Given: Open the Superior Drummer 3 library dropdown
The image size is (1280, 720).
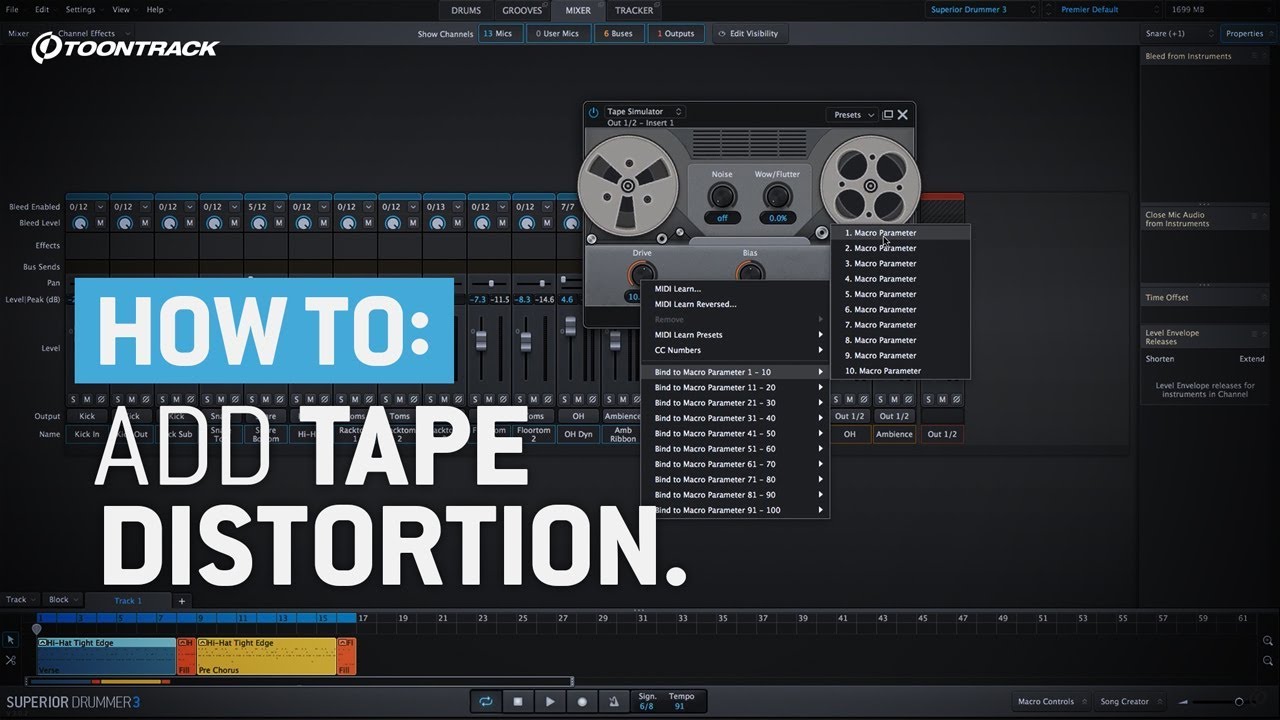Looking at the screenshot, I should point(985,10).
